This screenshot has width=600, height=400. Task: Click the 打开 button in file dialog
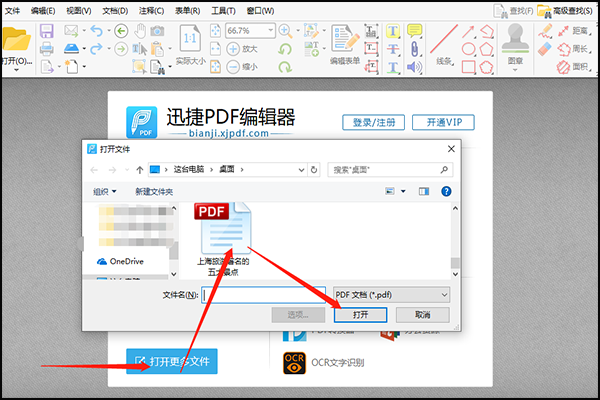coord(360,315)
